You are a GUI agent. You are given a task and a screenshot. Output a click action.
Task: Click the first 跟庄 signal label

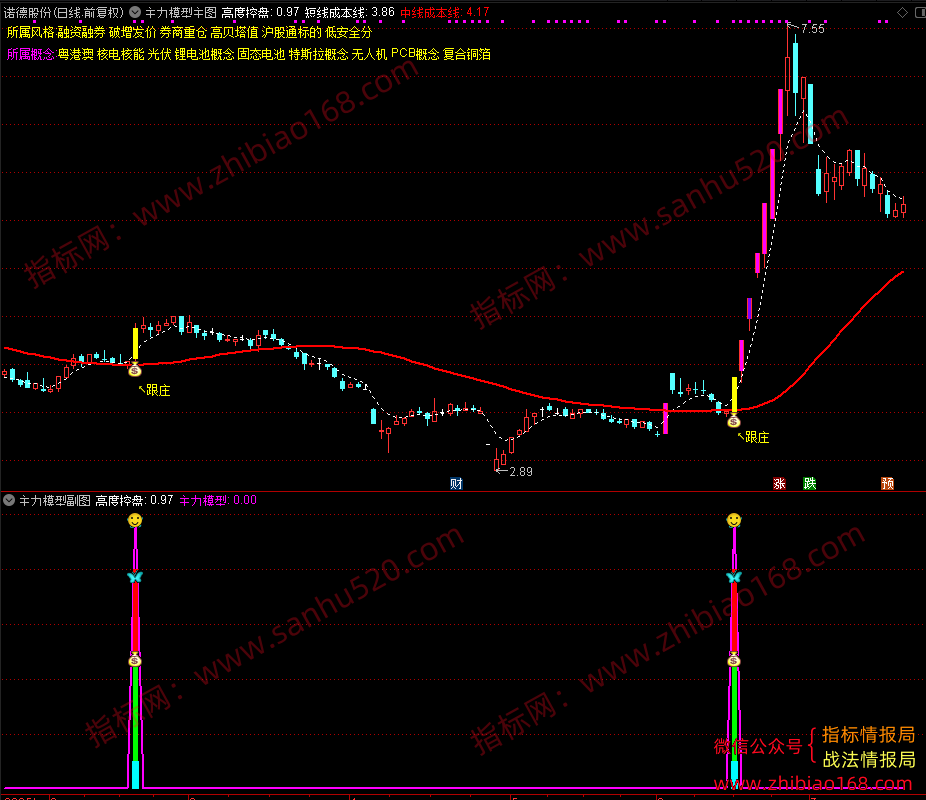click(x=155, y=390)
